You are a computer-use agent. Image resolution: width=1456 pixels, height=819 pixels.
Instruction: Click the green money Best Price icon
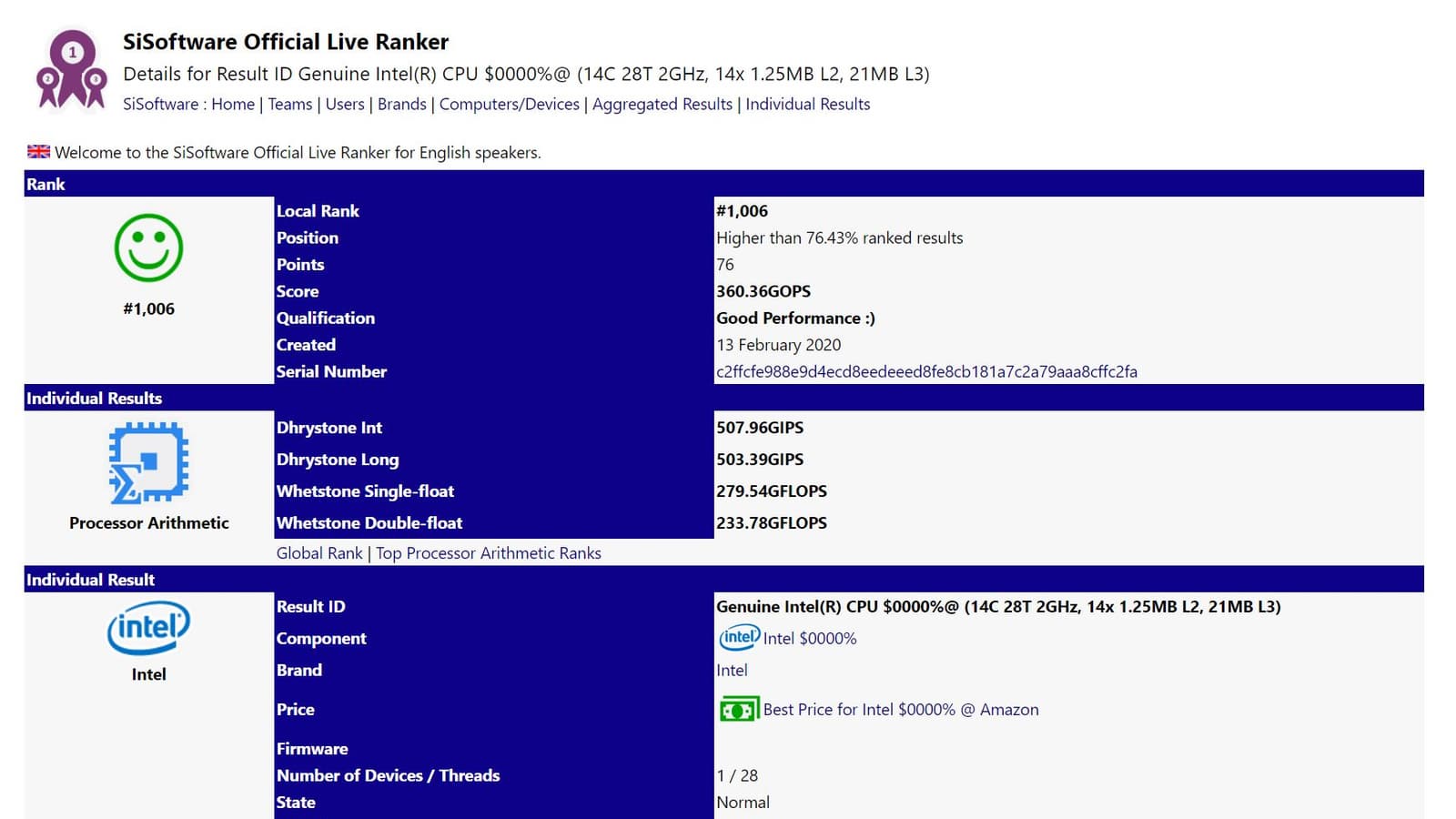point(739,709)
